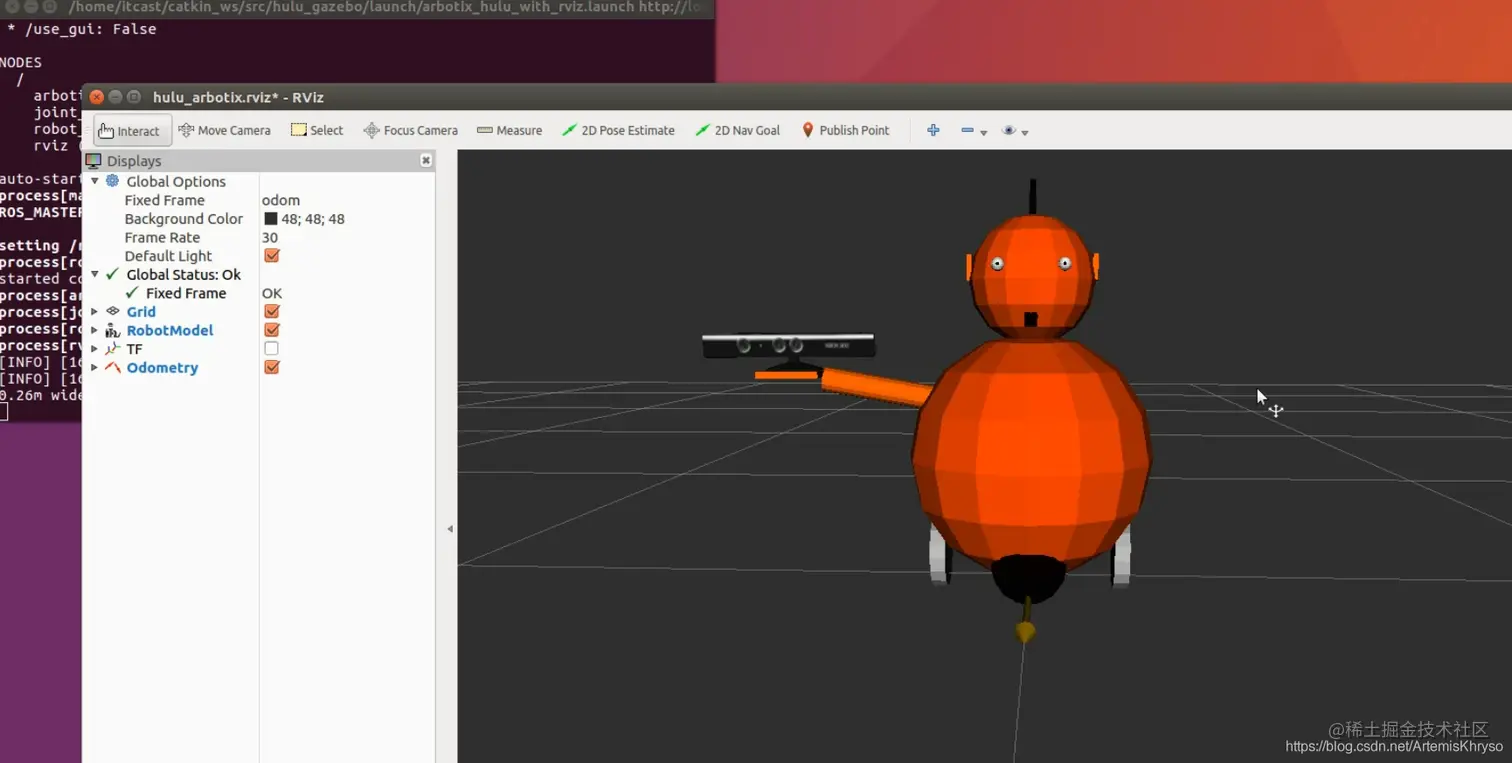
Task: Click the Focus Camera tool
Action: point(410,130)
